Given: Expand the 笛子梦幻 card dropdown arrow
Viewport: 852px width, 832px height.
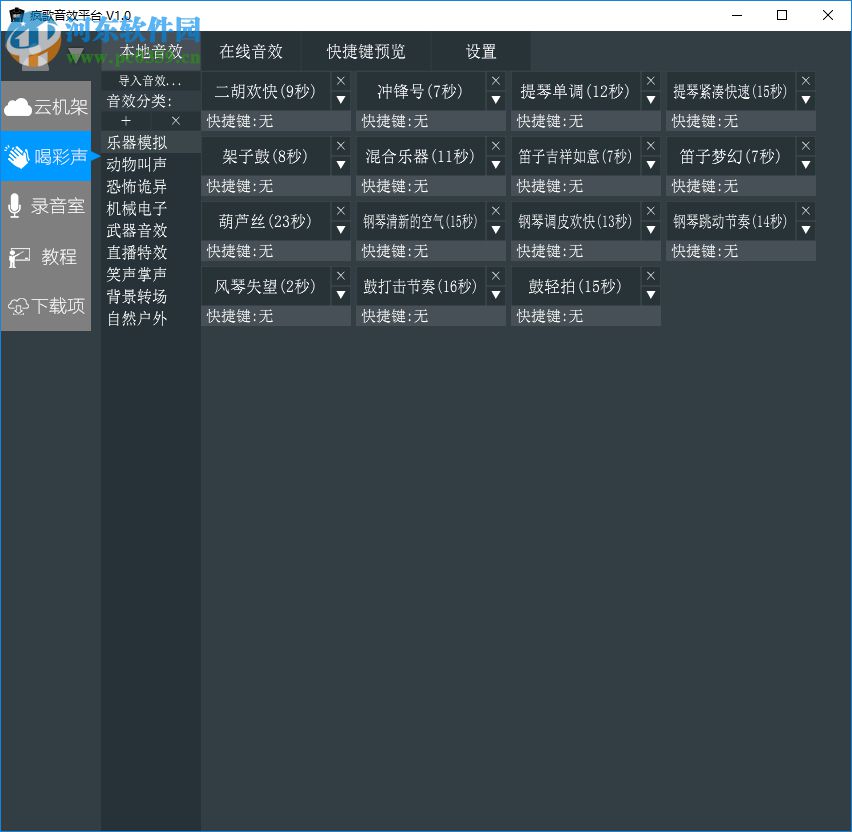Looking at the screenshot, I should pos(805,165).
